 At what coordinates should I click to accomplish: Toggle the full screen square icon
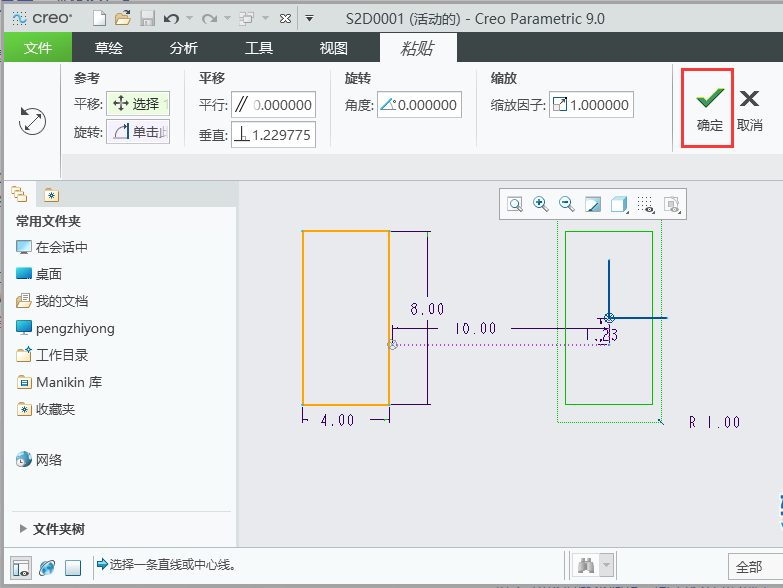tap(73, 568)
